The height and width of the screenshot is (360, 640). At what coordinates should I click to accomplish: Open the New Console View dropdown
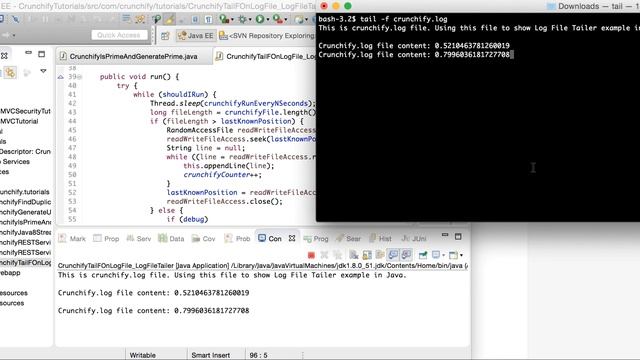tap(461, 256)
